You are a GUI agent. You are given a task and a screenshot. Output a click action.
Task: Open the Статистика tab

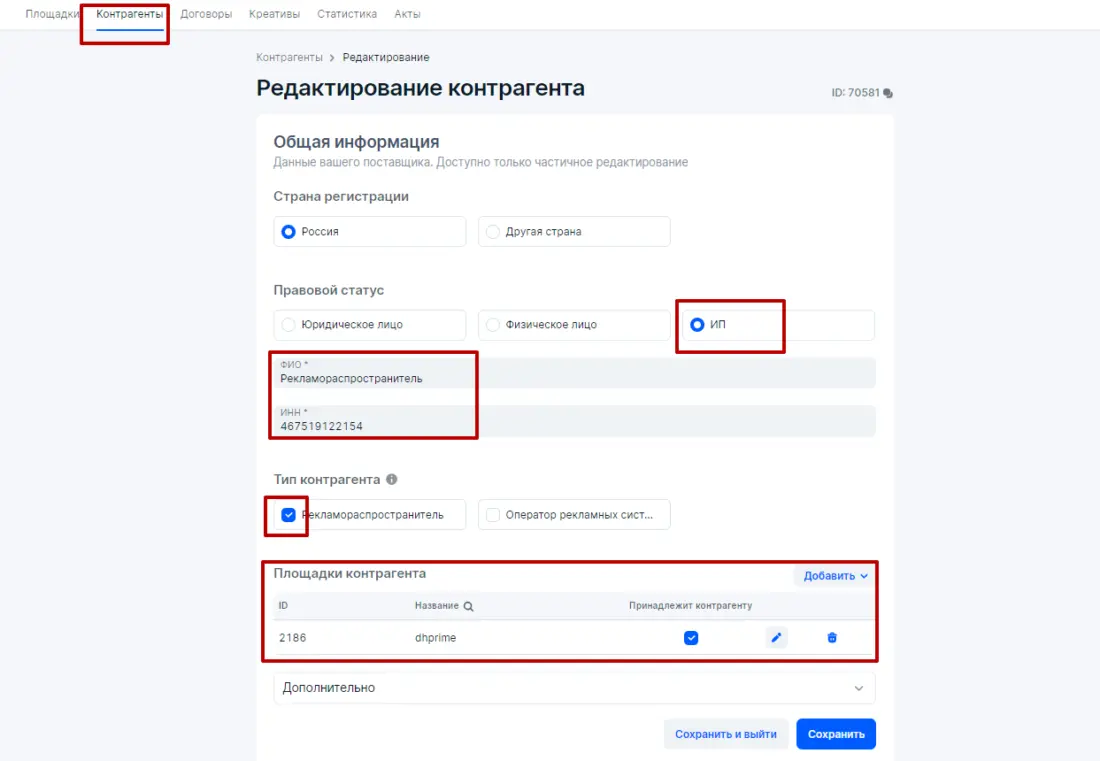click(x=347, y=14)
